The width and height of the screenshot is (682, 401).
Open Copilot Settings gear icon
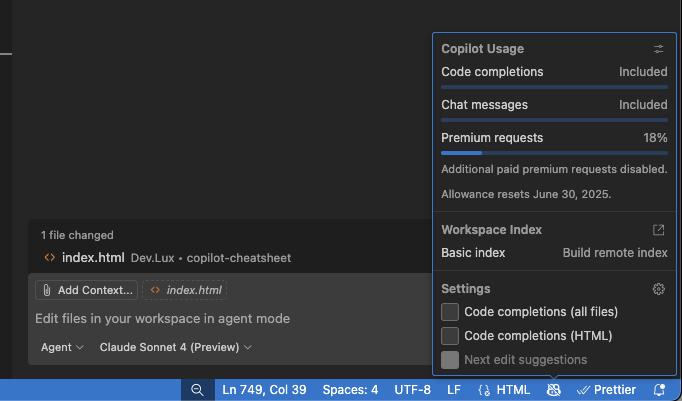click(659, 289)
